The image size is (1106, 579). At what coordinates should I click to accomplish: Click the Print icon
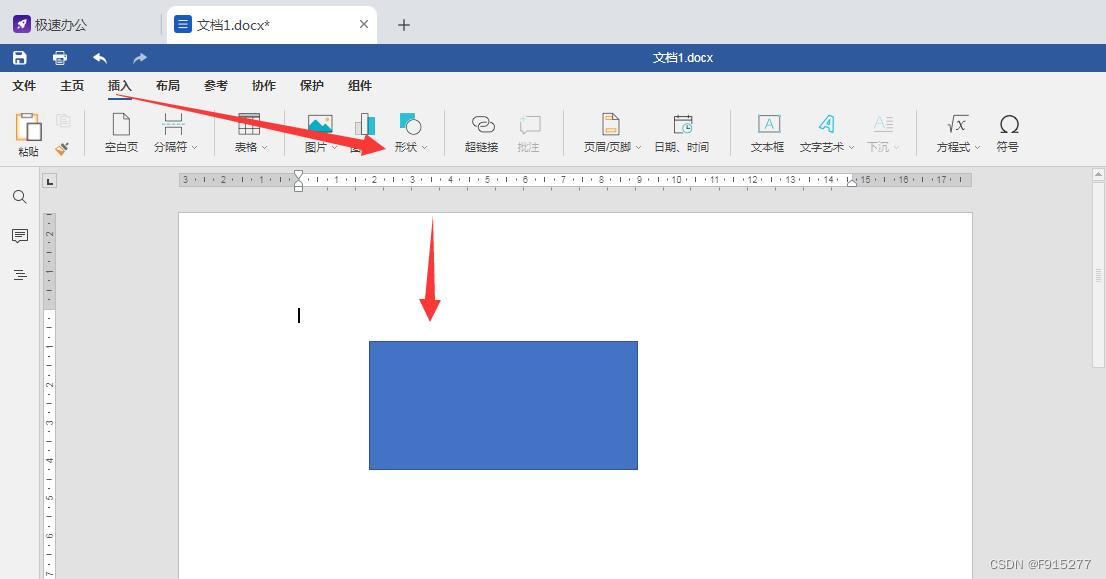(x=60, y=58)
